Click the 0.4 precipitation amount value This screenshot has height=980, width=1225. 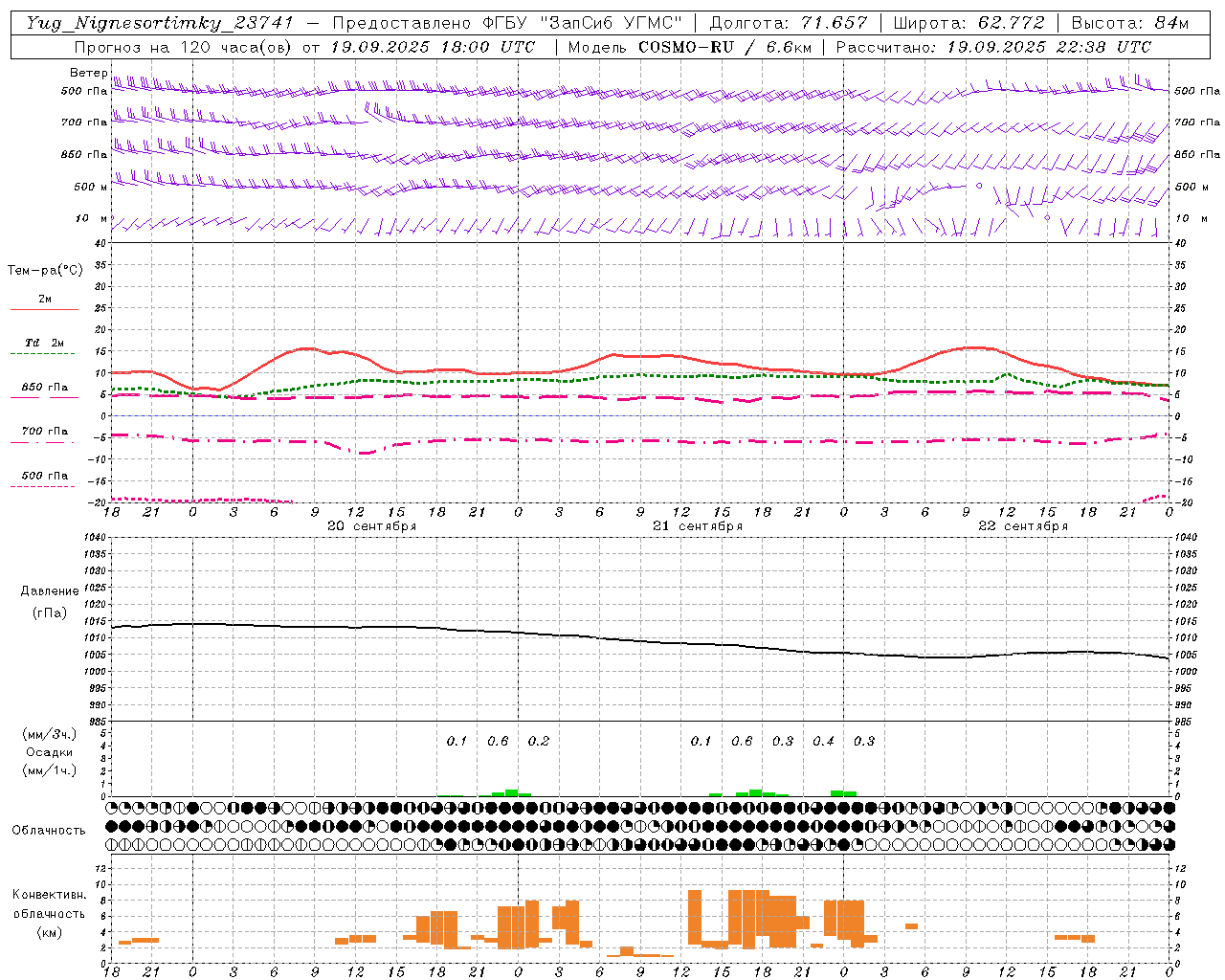(x=823, y=741)
